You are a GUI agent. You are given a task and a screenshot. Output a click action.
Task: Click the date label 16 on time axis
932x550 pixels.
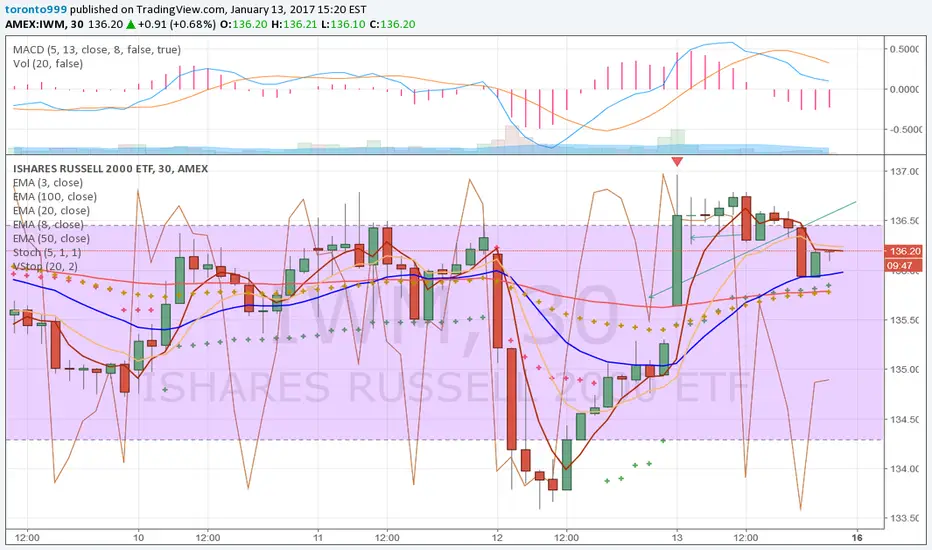[857, 538]
